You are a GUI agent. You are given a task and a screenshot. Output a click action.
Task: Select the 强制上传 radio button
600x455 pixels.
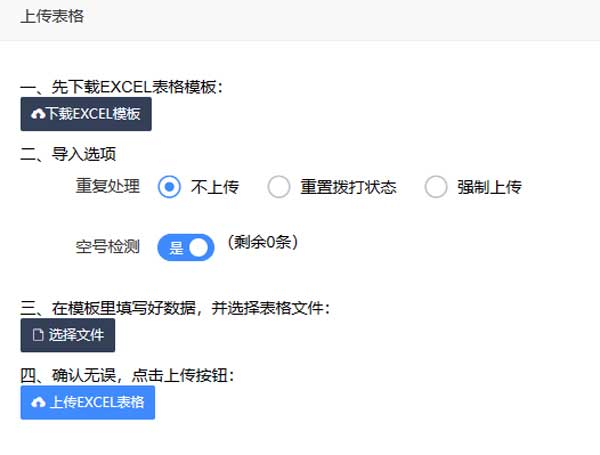point(435,187)
